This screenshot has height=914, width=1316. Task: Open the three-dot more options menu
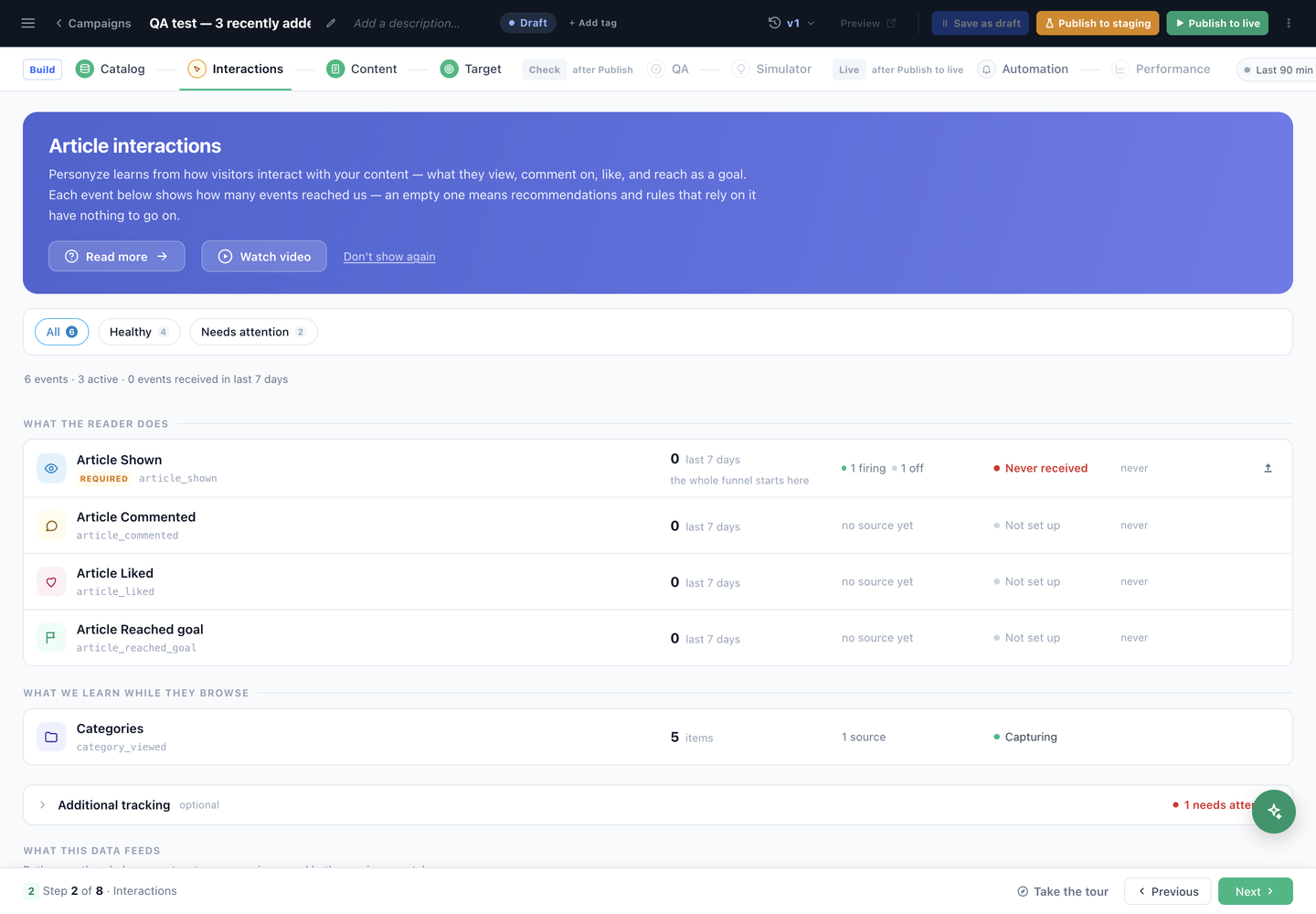tap(1289, 23)
